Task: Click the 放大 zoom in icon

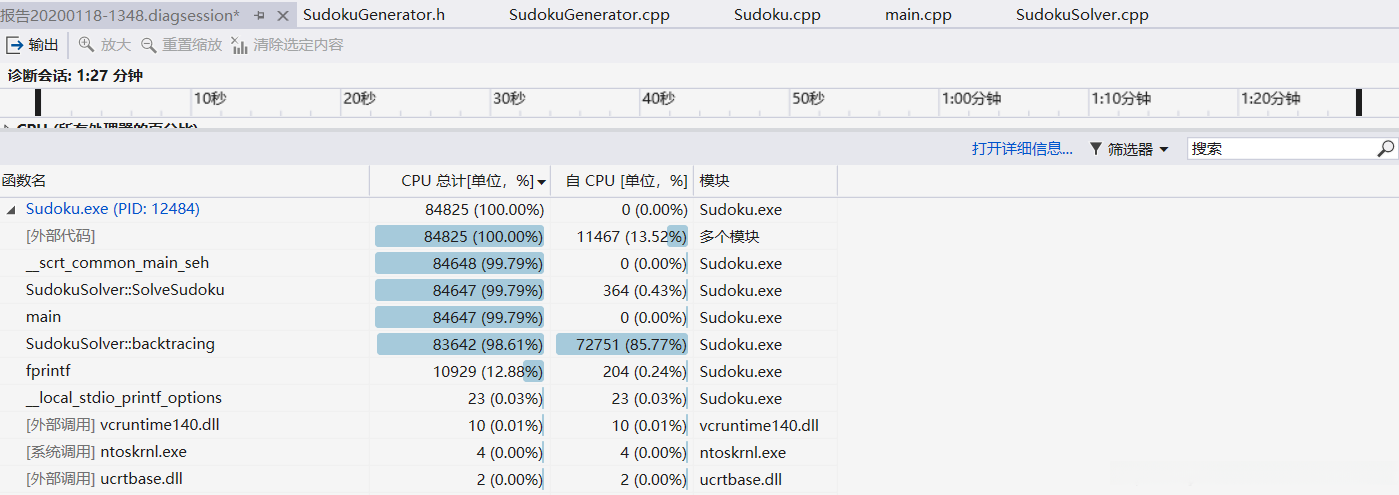Action: [x=87, y=45]
